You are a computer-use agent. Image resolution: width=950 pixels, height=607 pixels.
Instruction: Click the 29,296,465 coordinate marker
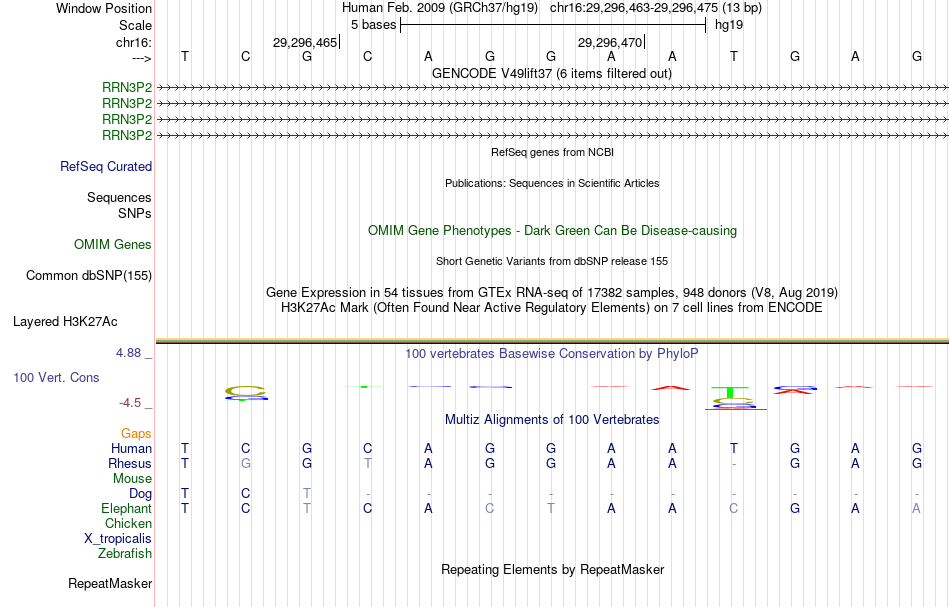point(305,42)
